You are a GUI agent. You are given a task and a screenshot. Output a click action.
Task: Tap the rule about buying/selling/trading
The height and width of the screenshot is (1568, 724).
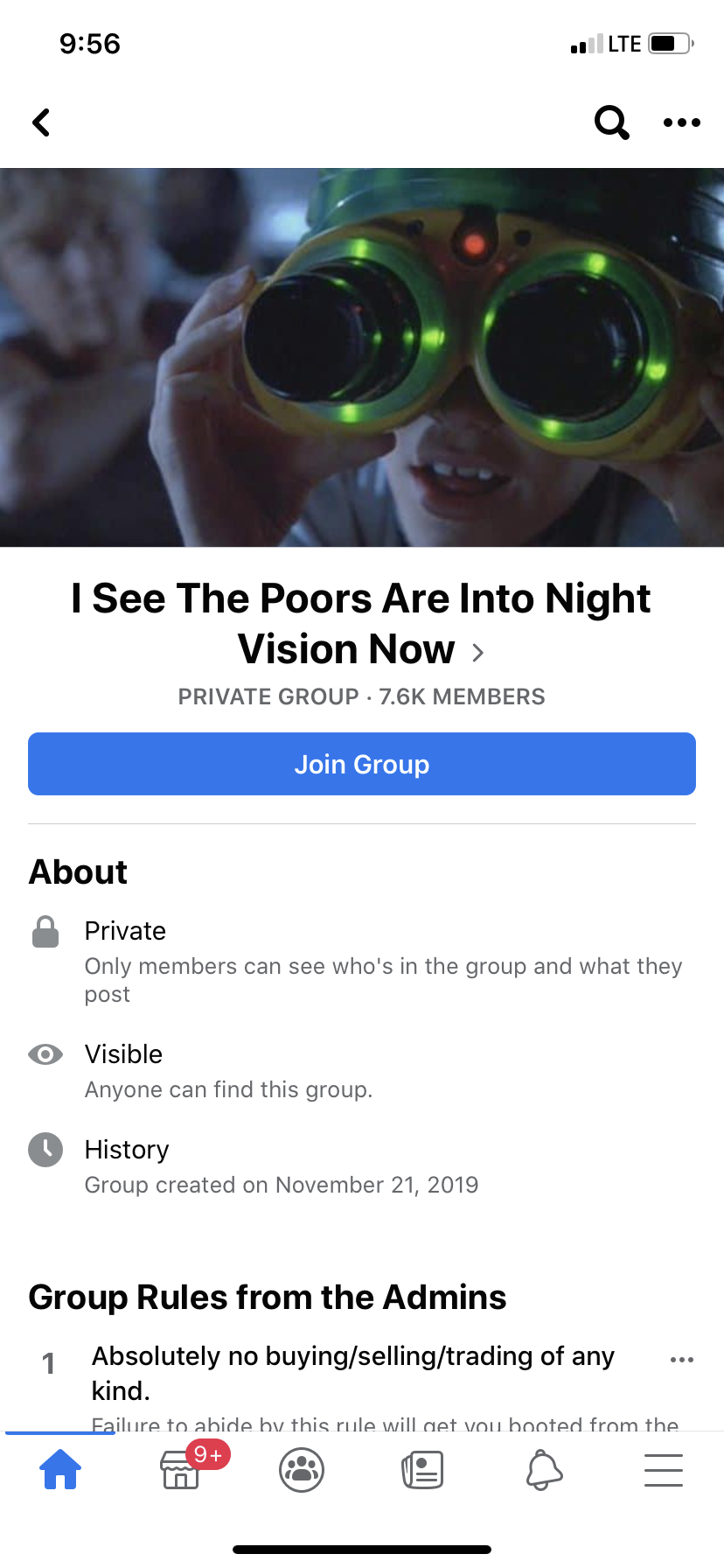(x=353, y=1372)
